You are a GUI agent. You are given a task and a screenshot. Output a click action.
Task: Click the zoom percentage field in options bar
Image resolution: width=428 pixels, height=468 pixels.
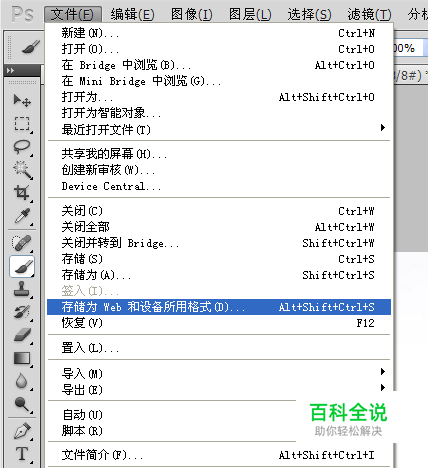click(x=407, y=48)
